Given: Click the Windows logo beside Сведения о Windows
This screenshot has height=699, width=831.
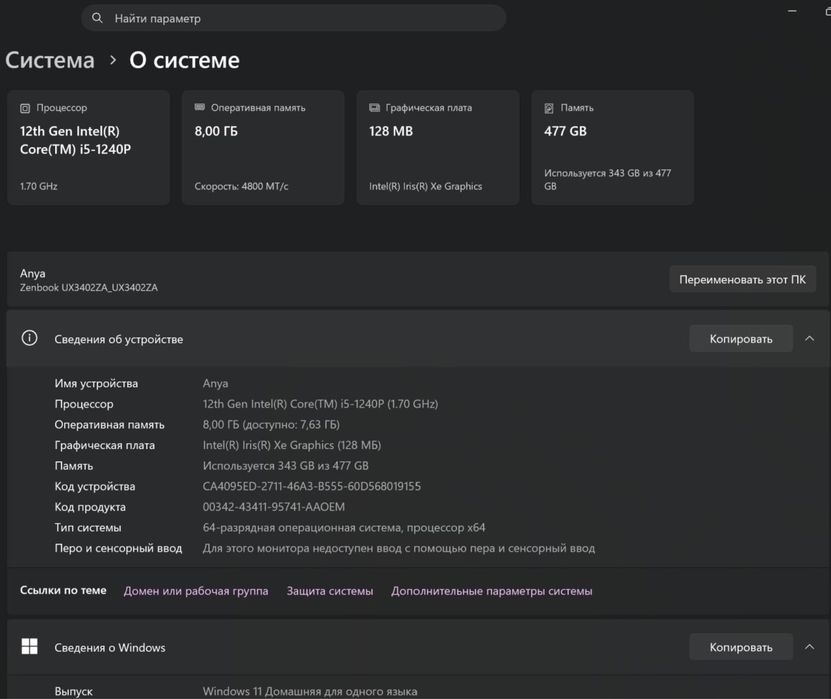Looking at the screenshot, I should click(x=30, y=647).
